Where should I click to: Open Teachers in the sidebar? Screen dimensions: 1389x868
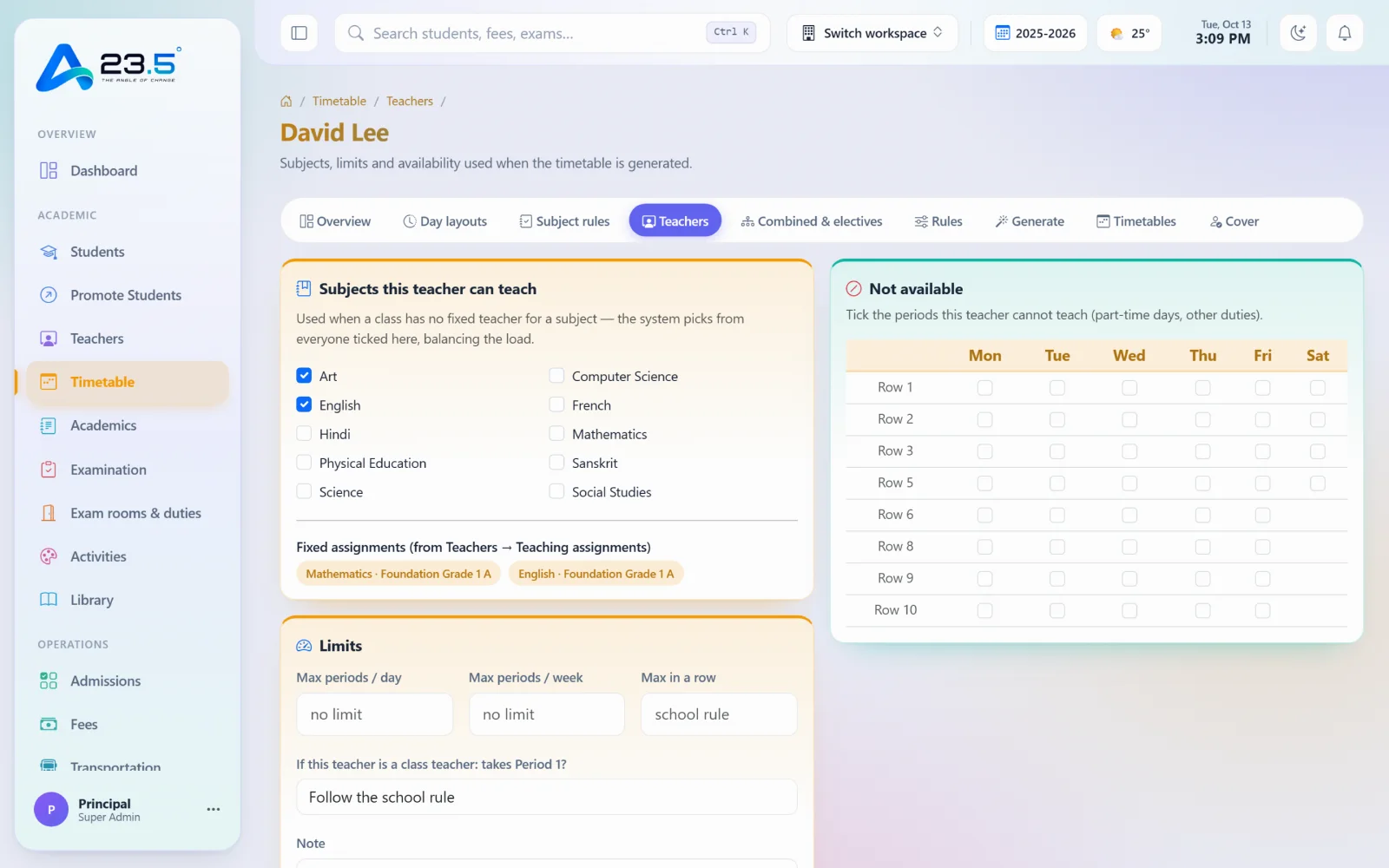(x=128, y=339)
